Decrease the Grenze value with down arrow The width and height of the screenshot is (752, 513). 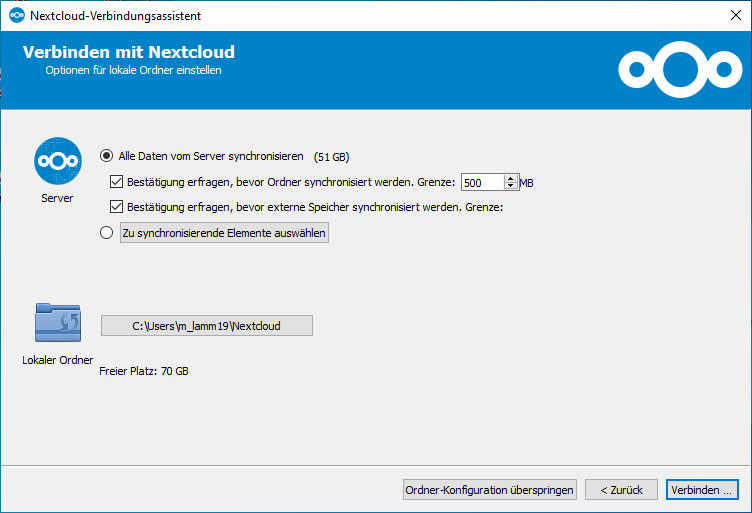coord(511,187)
